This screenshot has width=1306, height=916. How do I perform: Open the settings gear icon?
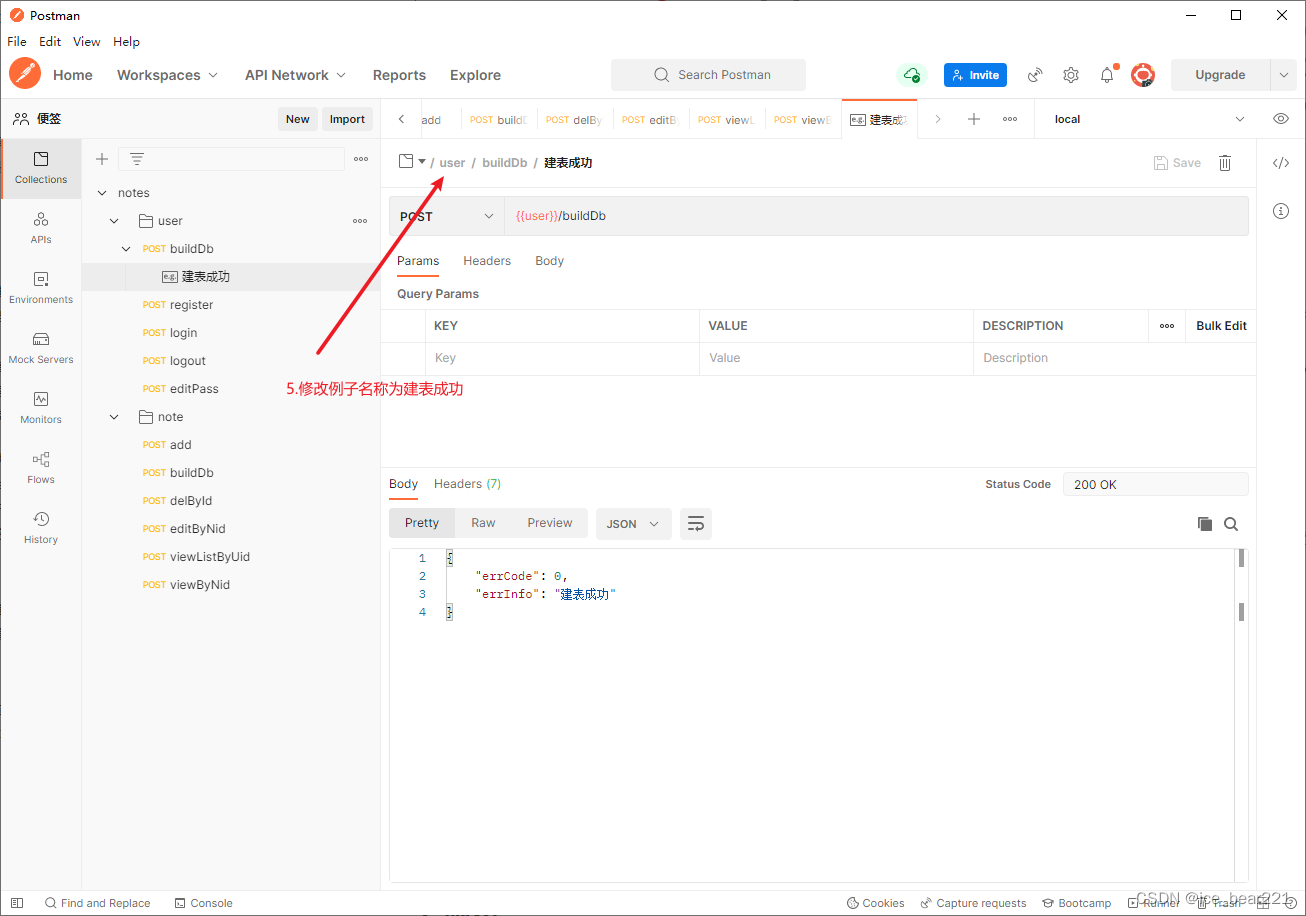tap(1071, 75)
